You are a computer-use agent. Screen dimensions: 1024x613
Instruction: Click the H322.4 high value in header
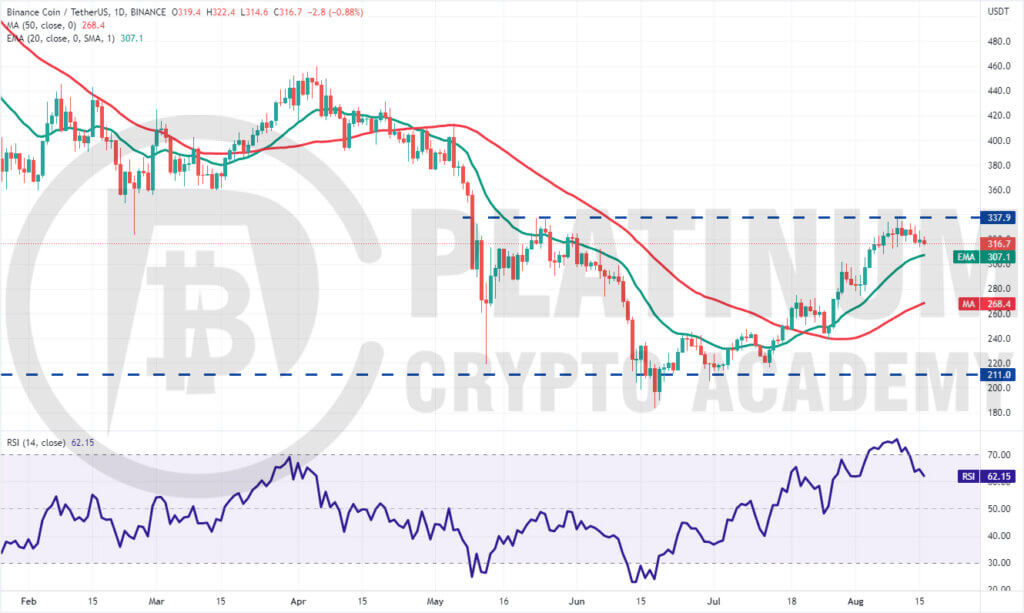point(221,12)
